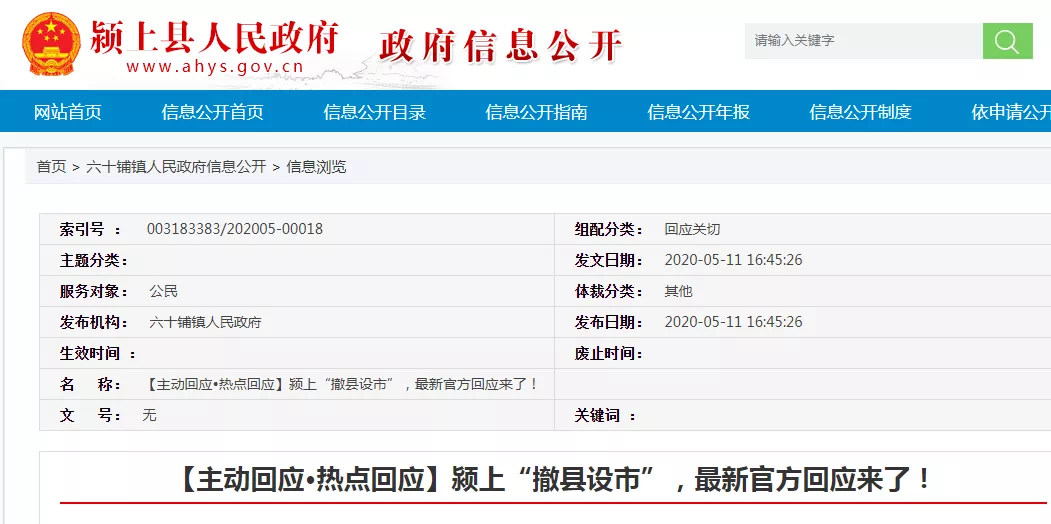Click the 服务对象 value 公民
Screen dimensions: 1051x524
click(164, 291)
